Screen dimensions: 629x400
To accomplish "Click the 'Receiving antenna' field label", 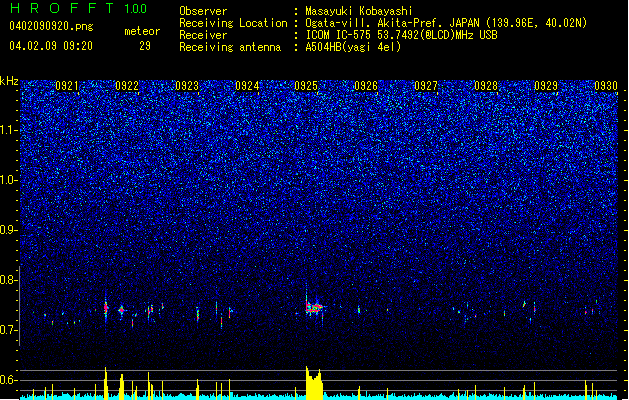I will (230, 47).
